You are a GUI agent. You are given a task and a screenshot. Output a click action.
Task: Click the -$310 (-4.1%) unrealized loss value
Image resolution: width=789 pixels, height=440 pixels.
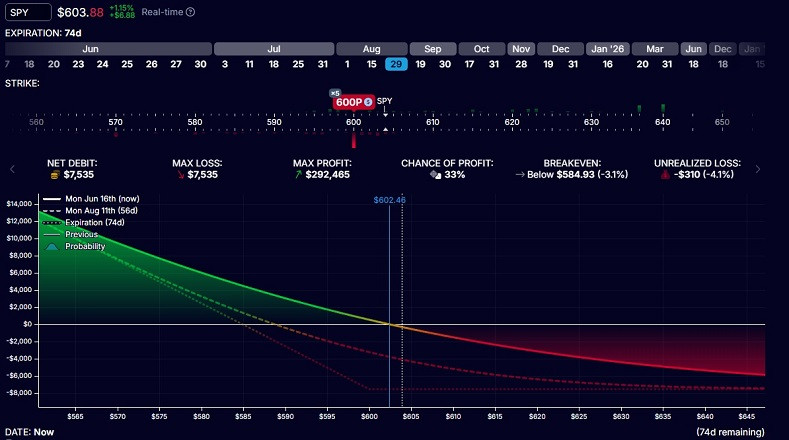(703, 175)
